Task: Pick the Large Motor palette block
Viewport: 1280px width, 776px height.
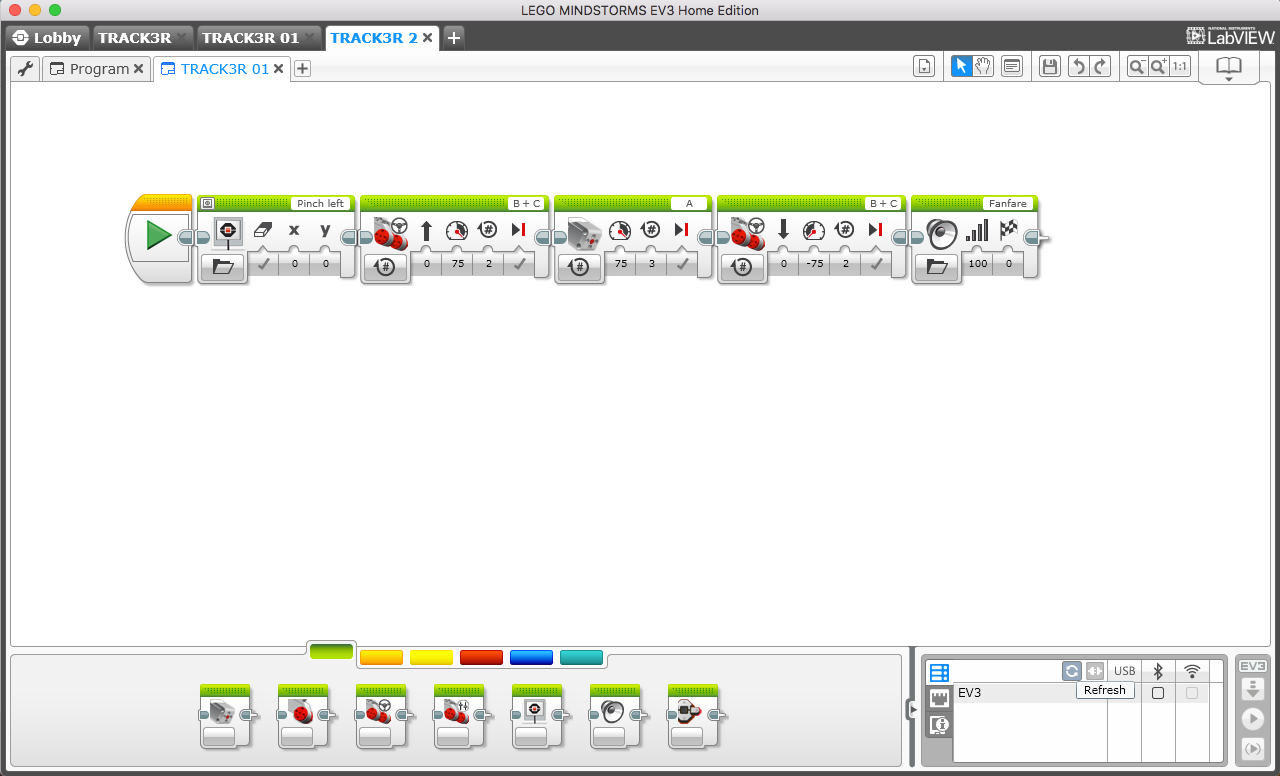Action: click(303, 716)
